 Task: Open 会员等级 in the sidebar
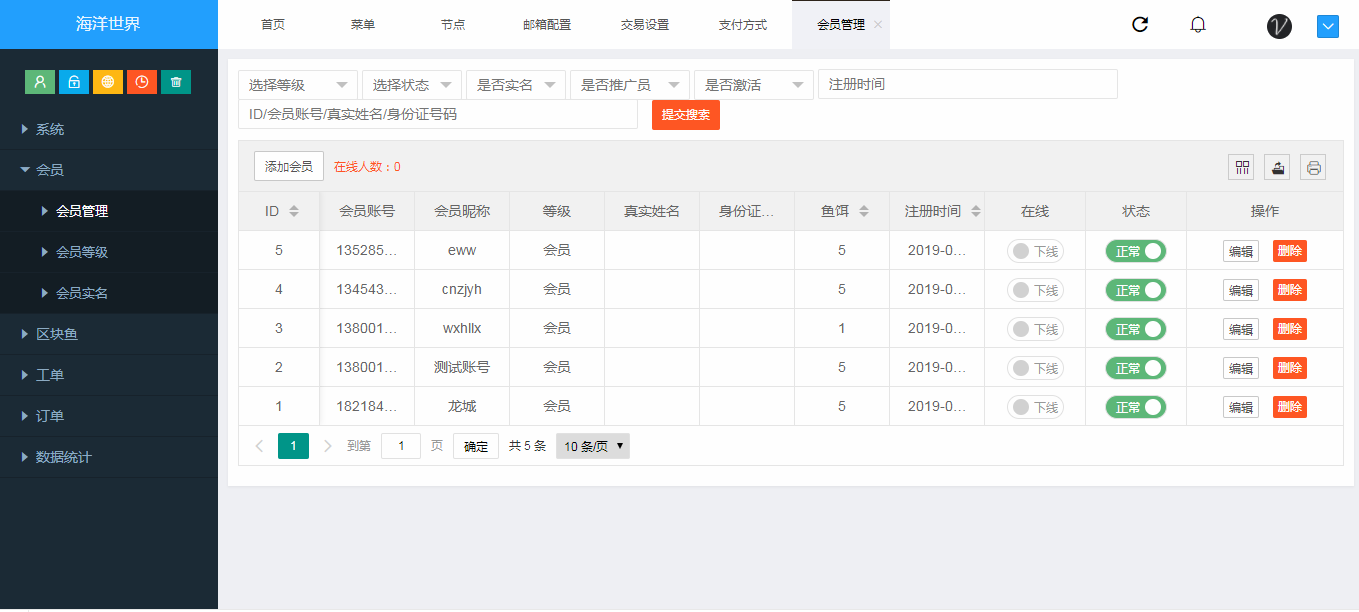(x=109, y=252)
